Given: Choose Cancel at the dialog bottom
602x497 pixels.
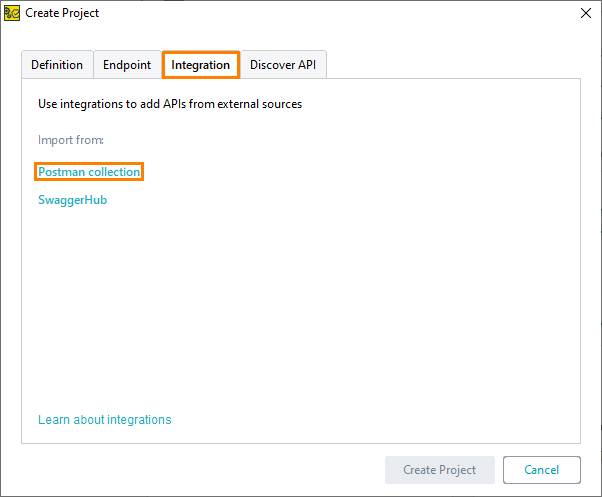Looking at the screenshot, I should [542, 470].
